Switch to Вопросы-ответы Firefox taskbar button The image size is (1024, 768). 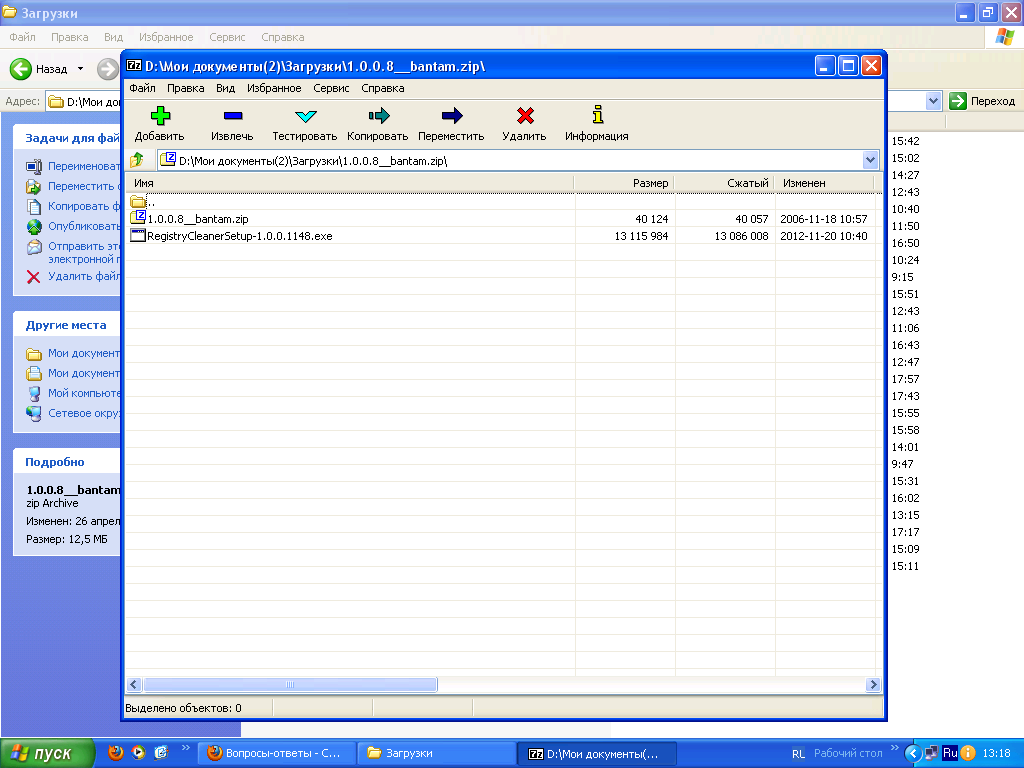(x=277, y=753)
